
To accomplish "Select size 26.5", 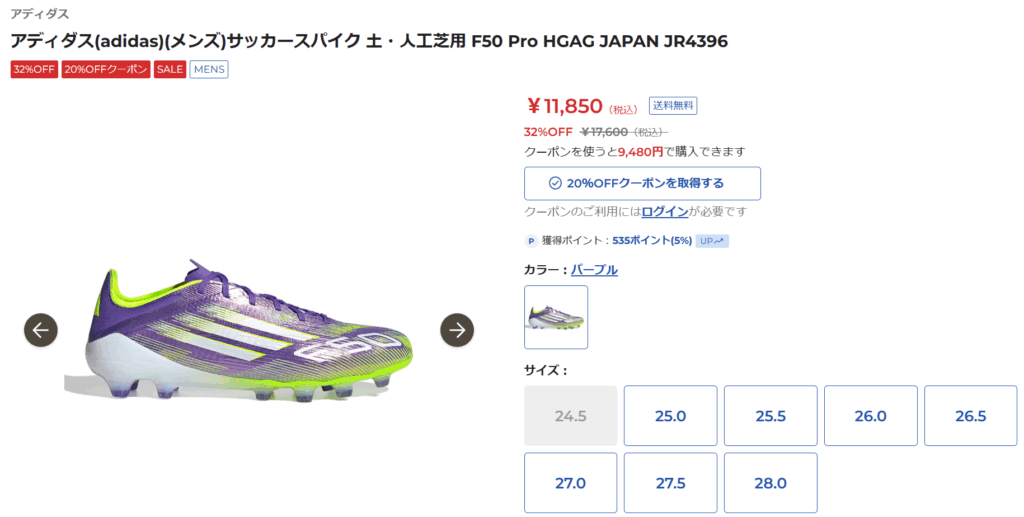I will tap(970, 416).
